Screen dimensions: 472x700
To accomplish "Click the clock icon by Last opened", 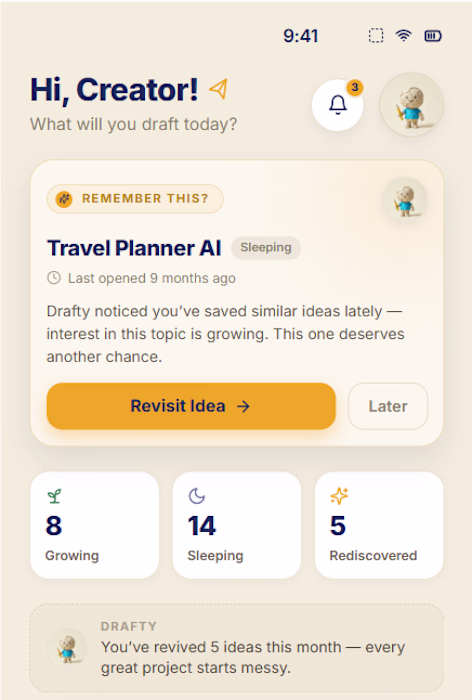I will pyautogui.click(x=54, y=278).
